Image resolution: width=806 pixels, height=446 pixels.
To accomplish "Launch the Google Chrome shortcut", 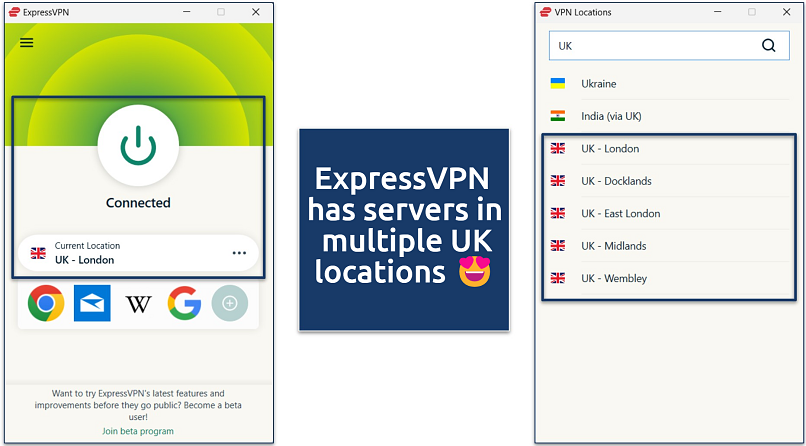I will (46, 303).
